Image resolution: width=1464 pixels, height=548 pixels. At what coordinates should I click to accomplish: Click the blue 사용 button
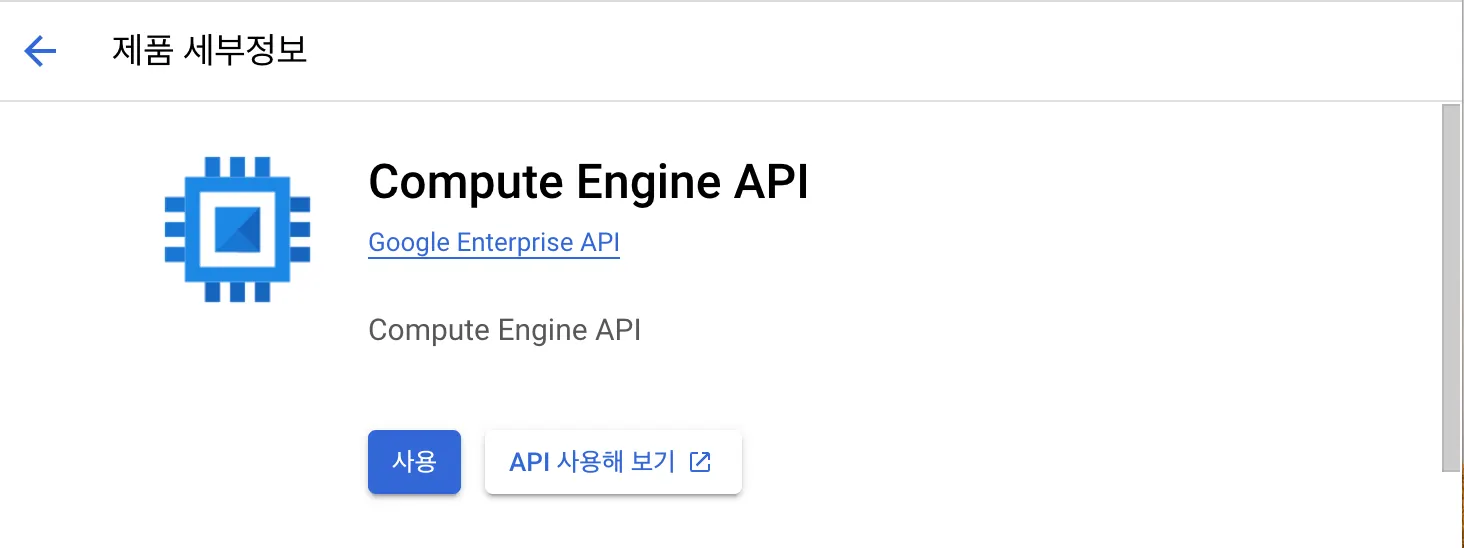tap(414, 462)
